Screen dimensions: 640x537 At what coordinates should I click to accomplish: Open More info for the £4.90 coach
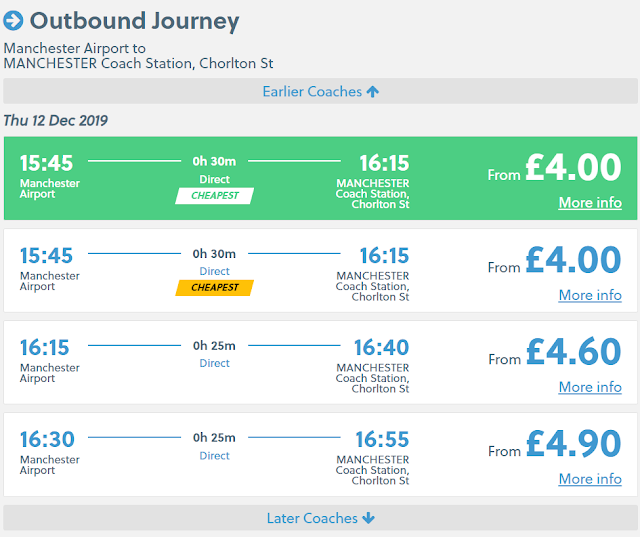click(x=590, y=479)
